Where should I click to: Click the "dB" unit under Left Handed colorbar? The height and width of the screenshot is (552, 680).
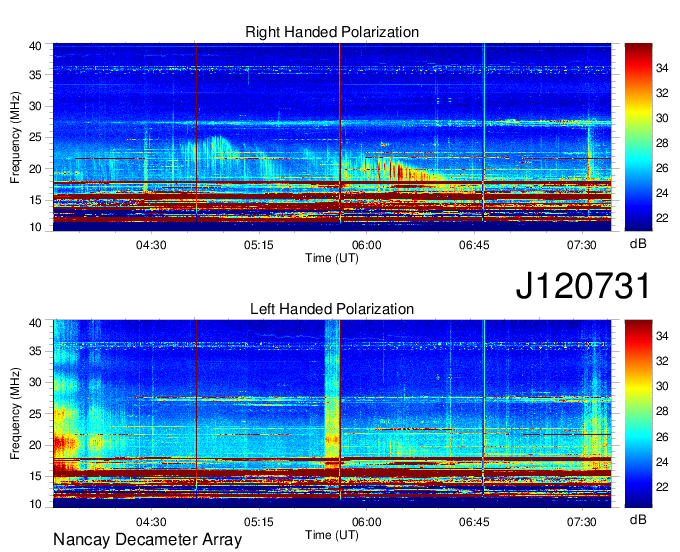[638, 520]
